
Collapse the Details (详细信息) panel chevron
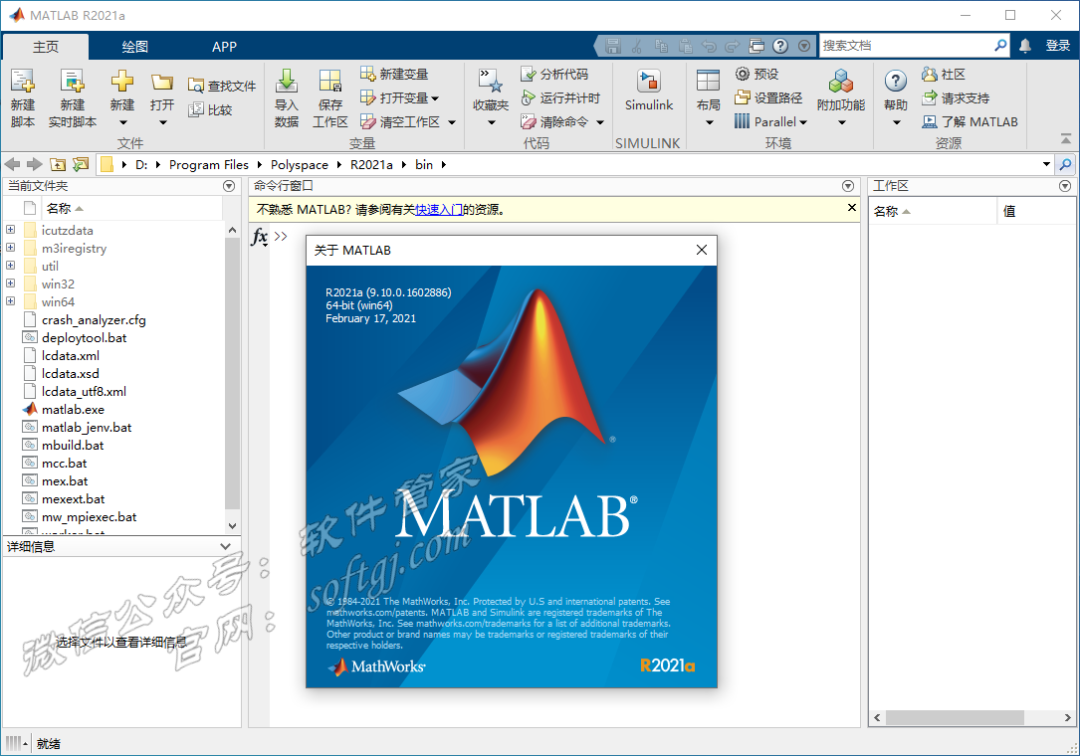[x=225, y=546]
